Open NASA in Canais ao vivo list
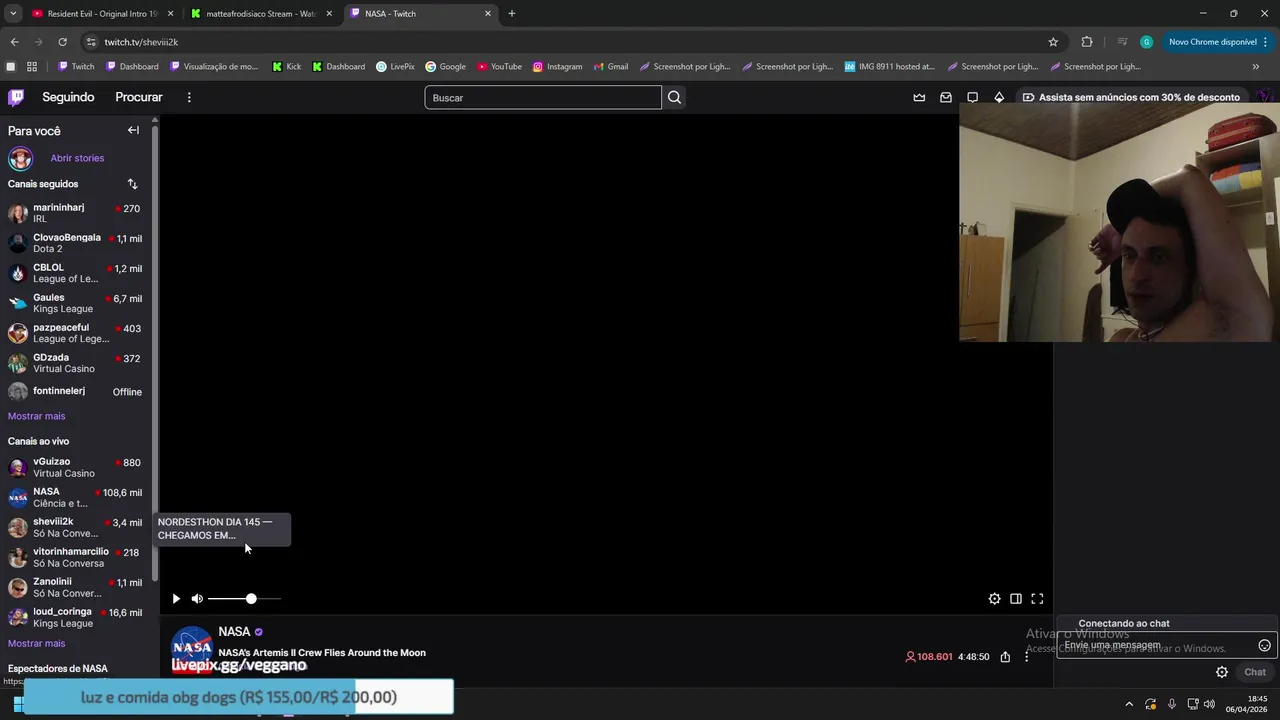Viewport: 1280px width, 720px height. 76,497
